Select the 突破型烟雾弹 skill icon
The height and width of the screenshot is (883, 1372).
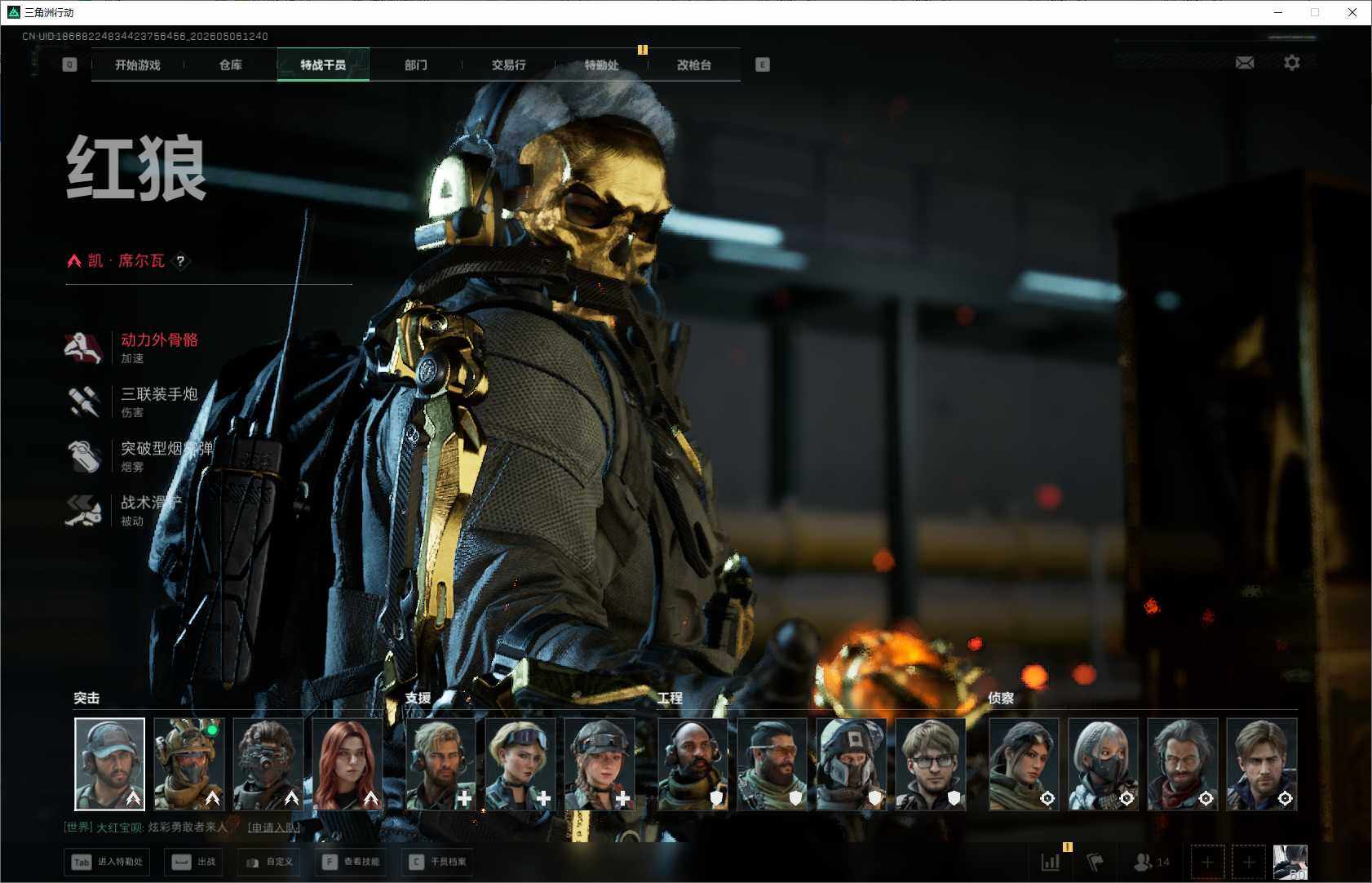82,456
